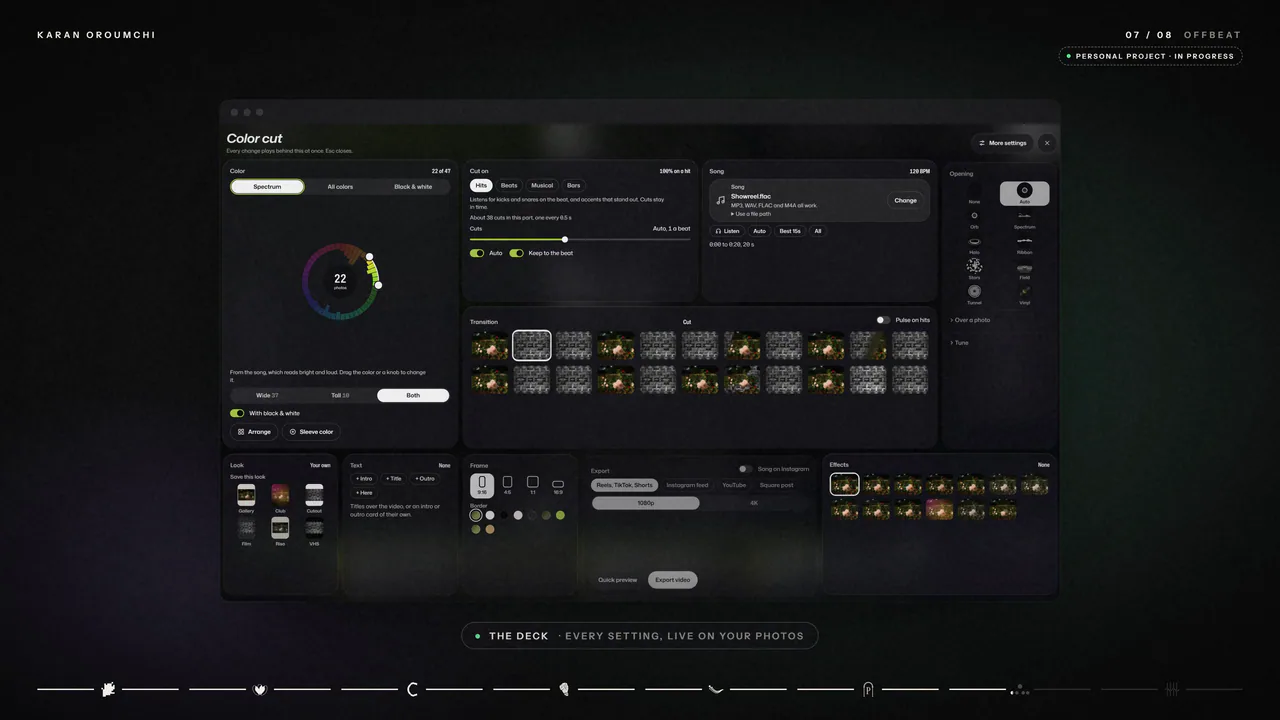Expand the Over a photo section
This screenshot has width=1280, height=720.
970,320
